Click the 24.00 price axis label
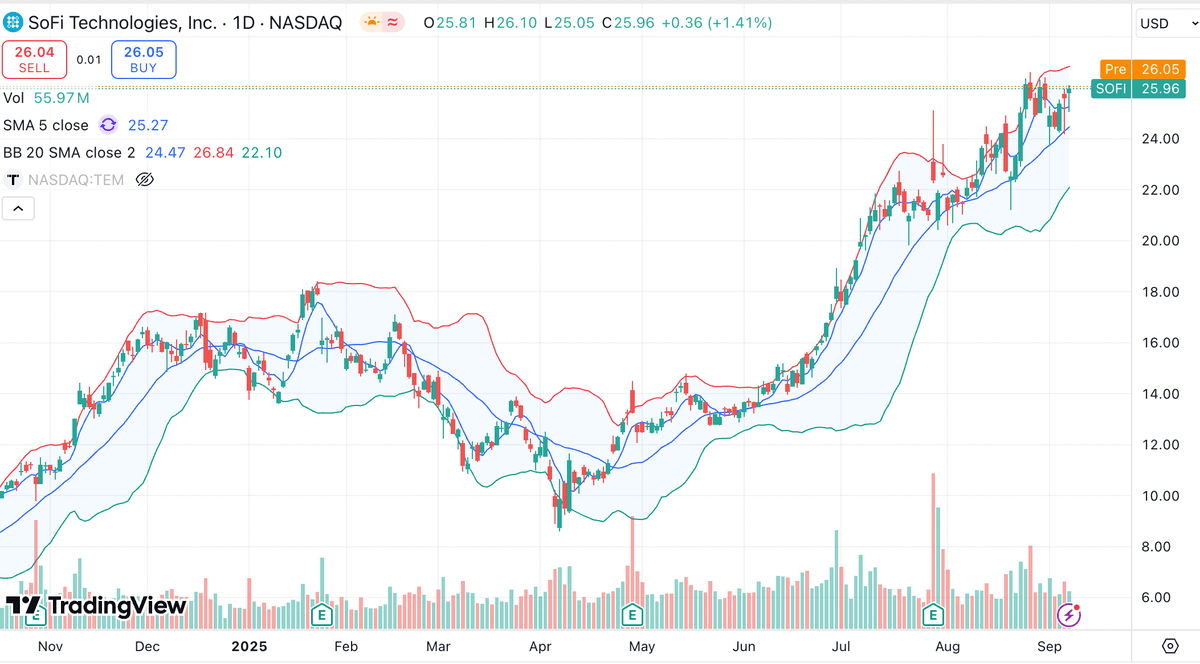This screenshot has width=1200, height=664. [x=1159, y=139]
